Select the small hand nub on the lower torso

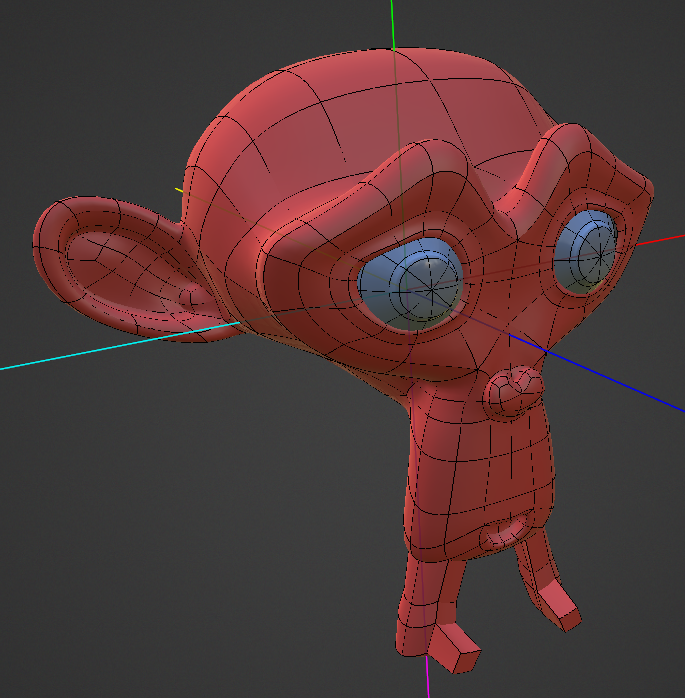click(x=502, y=537)
